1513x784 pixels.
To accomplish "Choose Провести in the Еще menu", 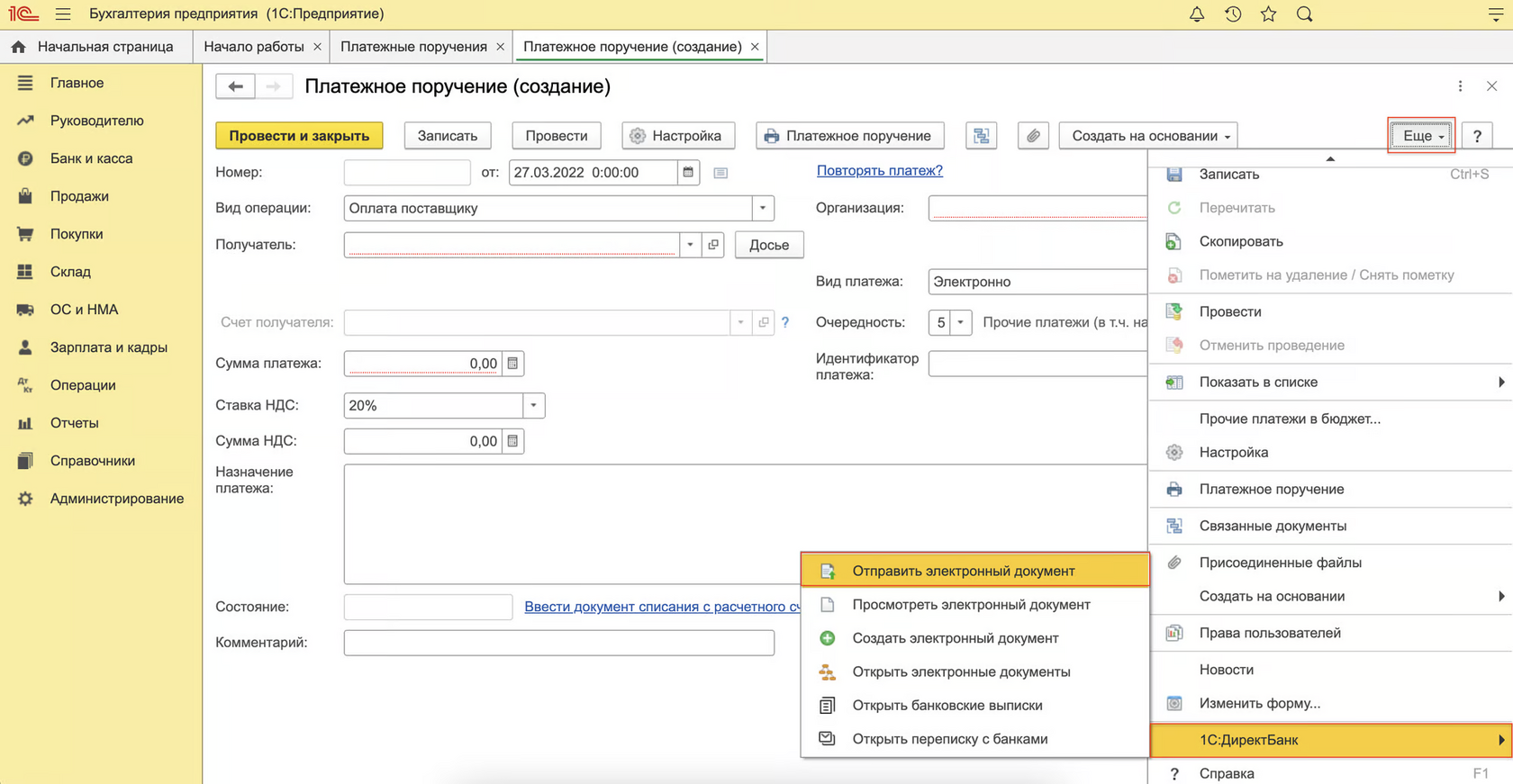I will click(1330, 311).
